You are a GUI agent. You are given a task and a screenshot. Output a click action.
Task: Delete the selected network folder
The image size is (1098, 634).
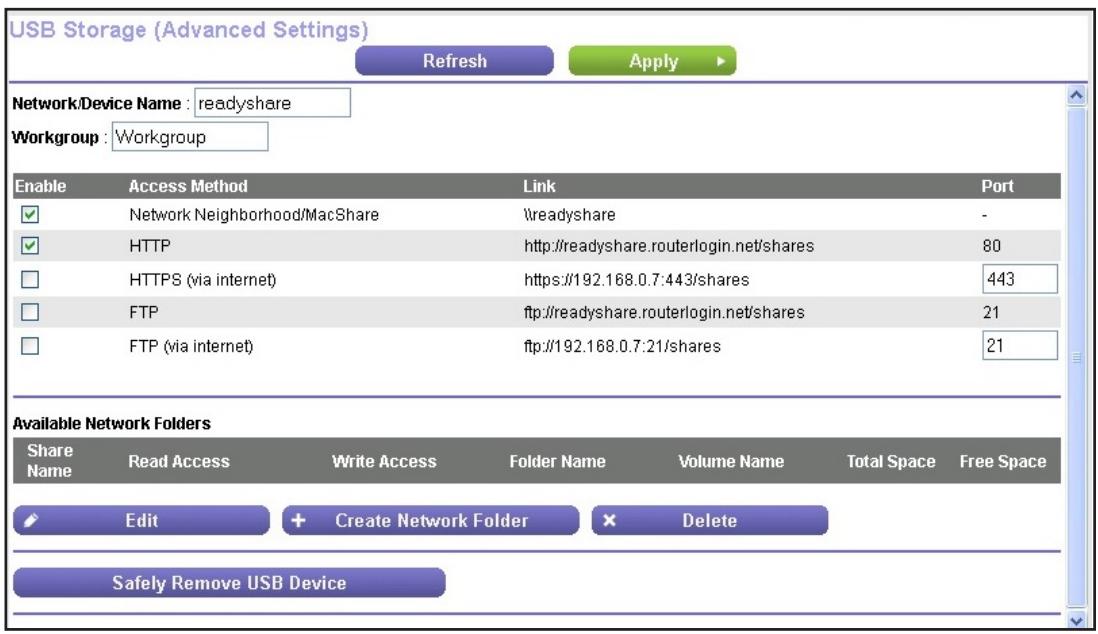(x=710, y=521)
